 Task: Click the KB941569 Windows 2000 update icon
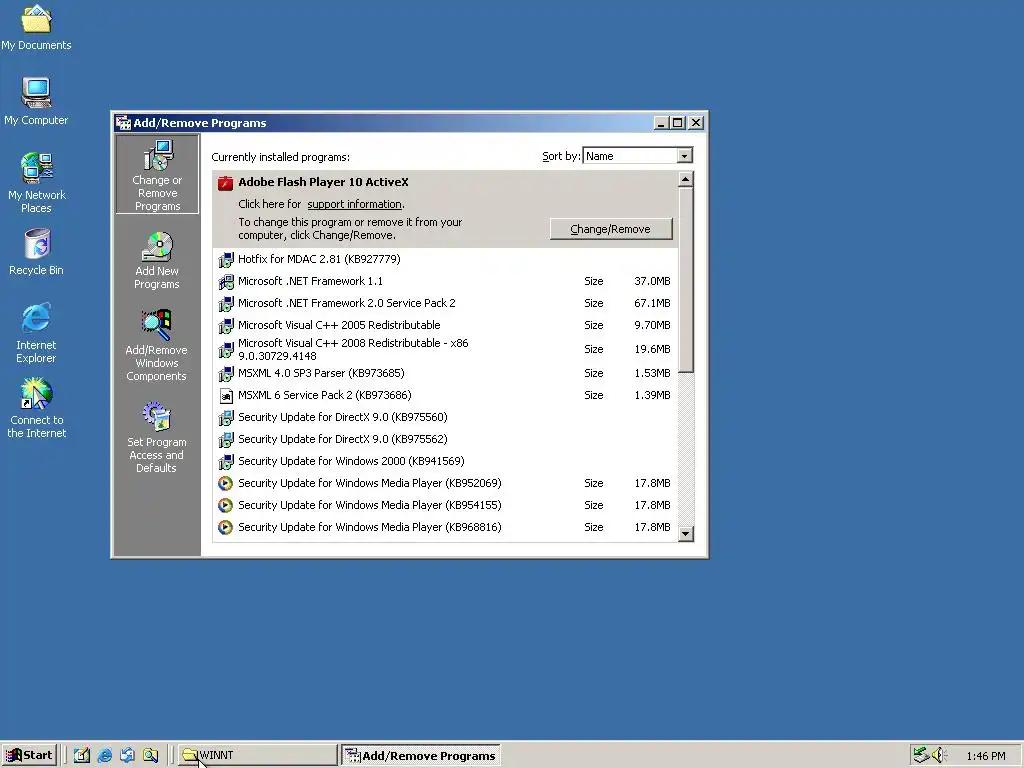click(x=225, y=462)
